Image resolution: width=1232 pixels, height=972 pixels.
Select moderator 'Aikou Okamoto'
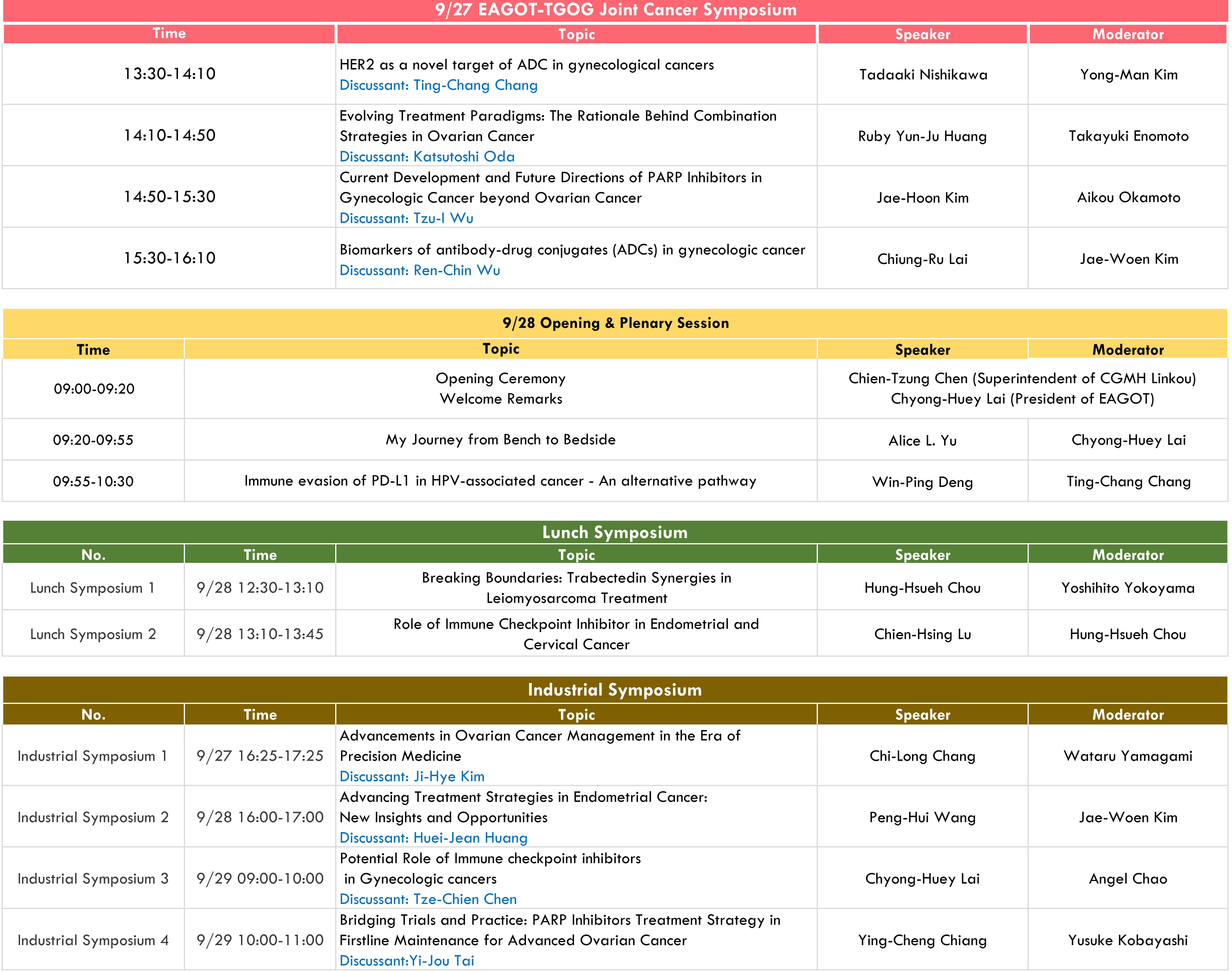(x=1129, y=198)
